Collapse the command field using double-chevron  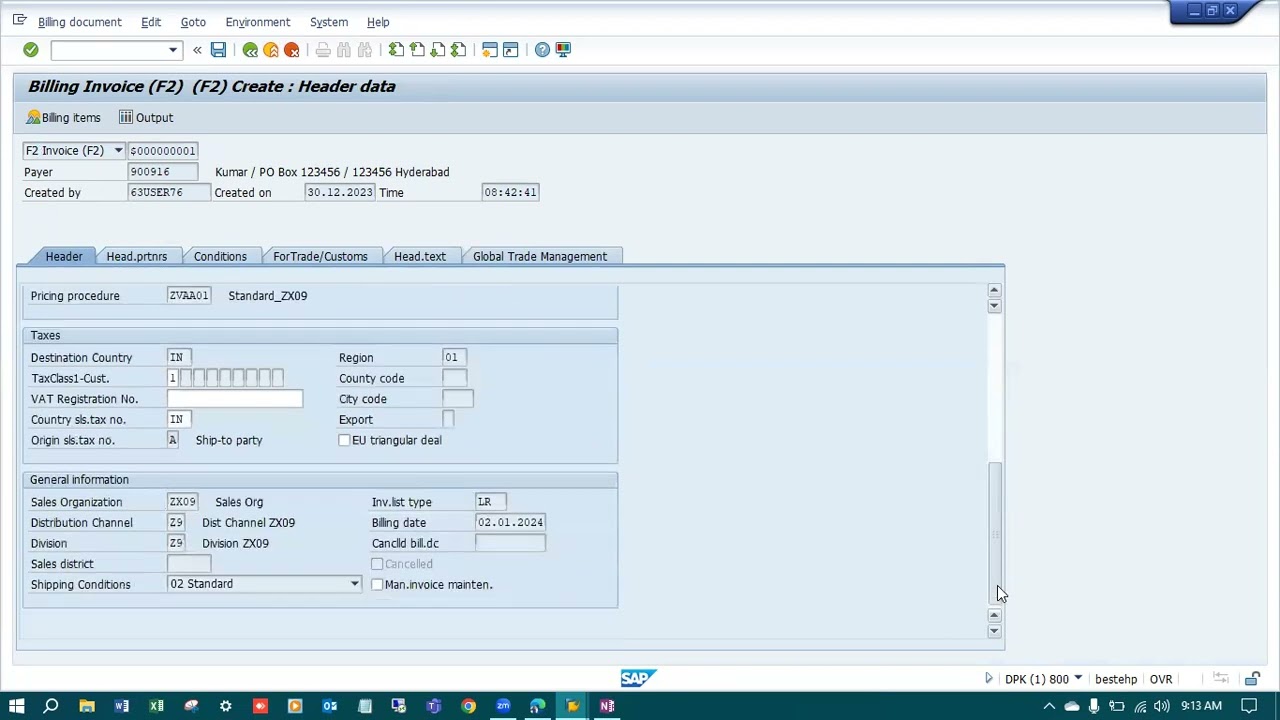(197, 50)
